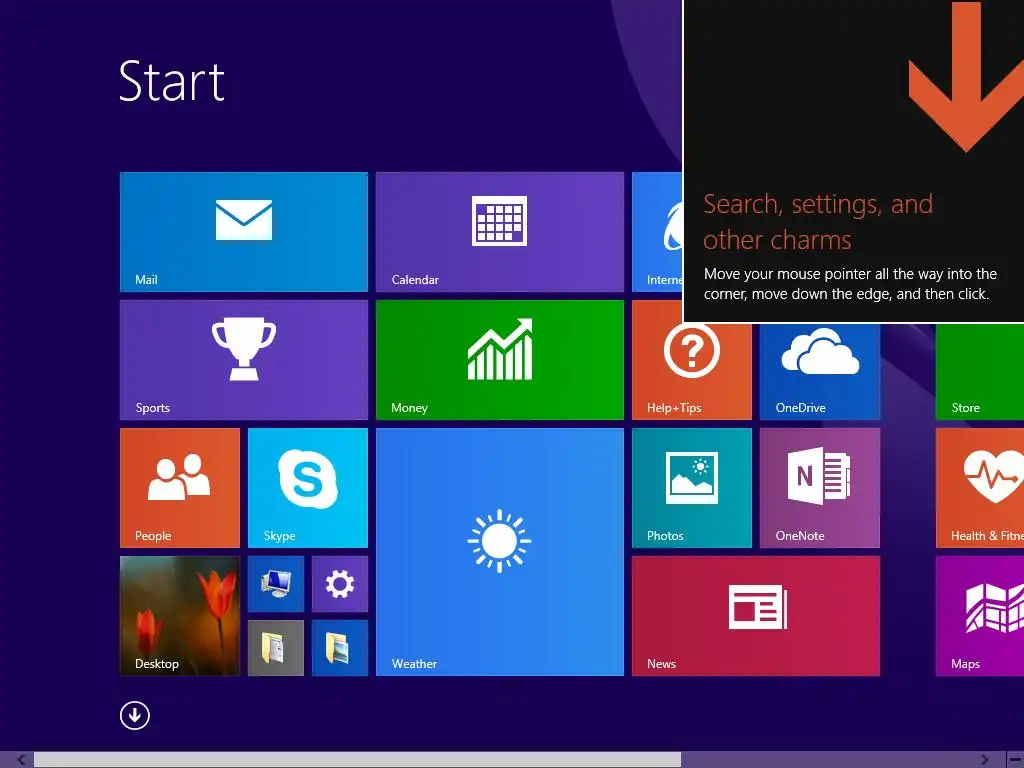This screenshot has width=1024, height=768.
Task: Show all apps with down arrow button
Action: coord(135,715)
